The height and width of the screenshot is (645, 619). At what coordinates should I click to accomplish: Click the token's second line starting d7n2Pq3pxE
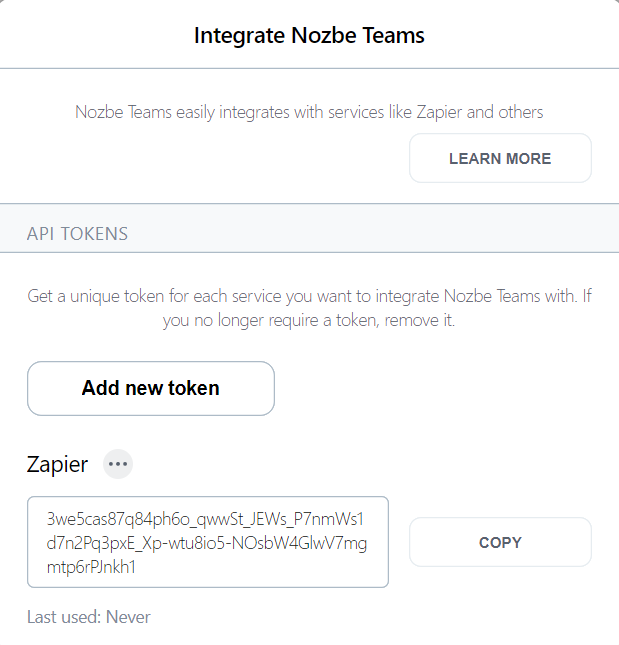pyautogui.click(x=206, y=543)
